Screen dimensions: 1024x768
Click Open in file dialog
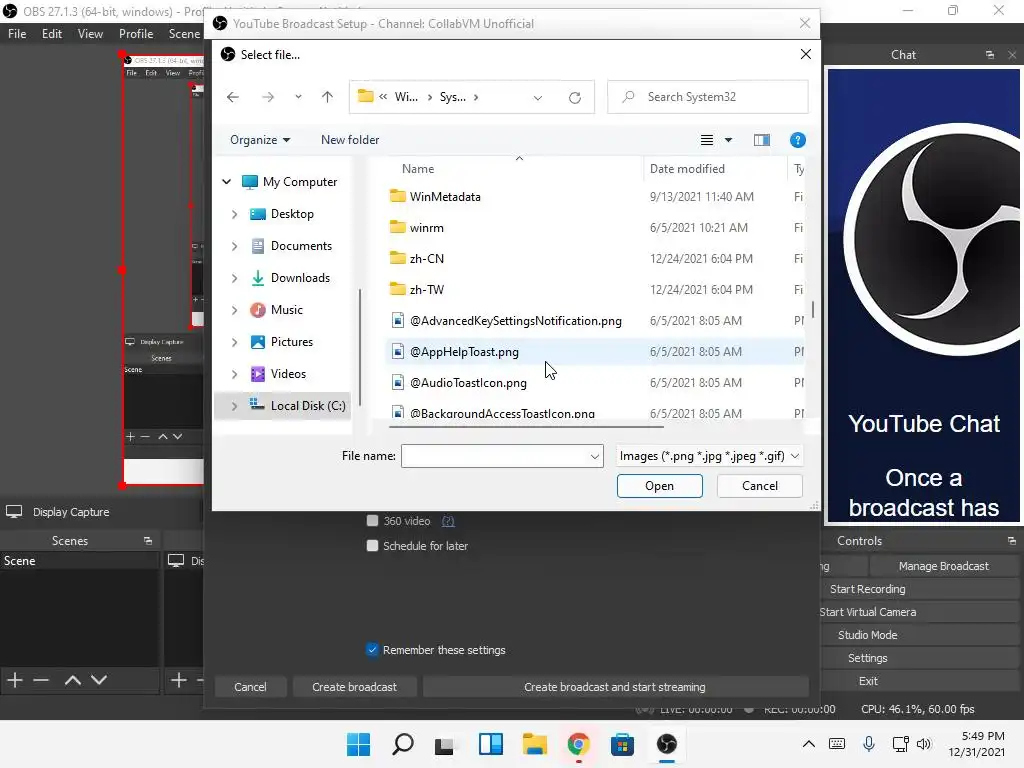(x=660, y=486)
